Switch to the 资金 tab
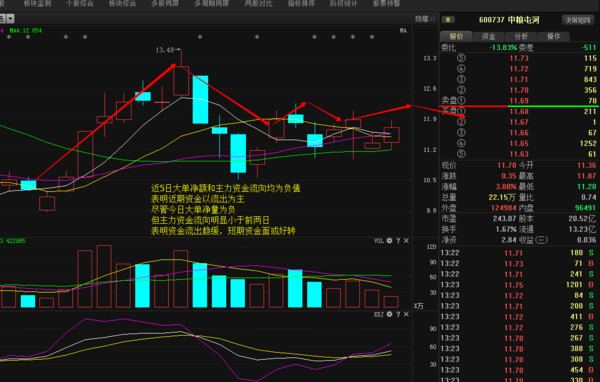This screenshot has width=600, height=382. (488, 36)
